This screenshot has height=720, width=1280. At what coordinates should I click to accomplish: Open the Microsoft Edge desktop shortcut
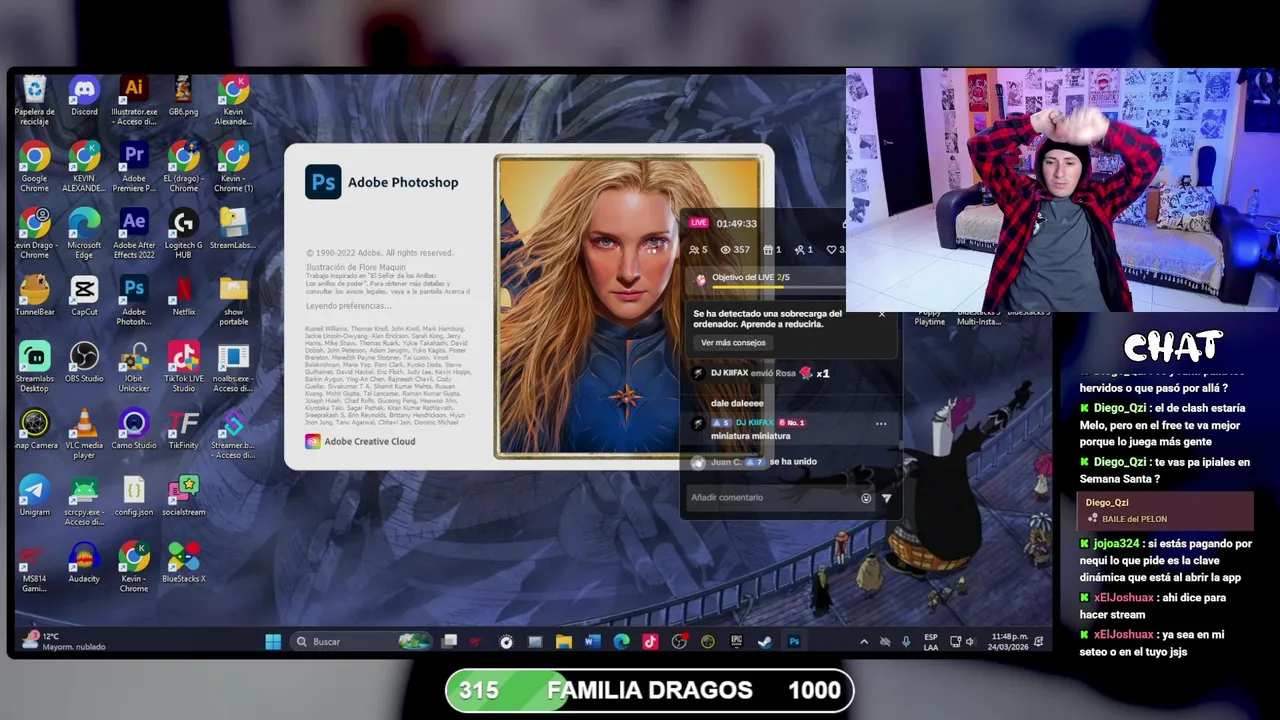tap(84, 234)
